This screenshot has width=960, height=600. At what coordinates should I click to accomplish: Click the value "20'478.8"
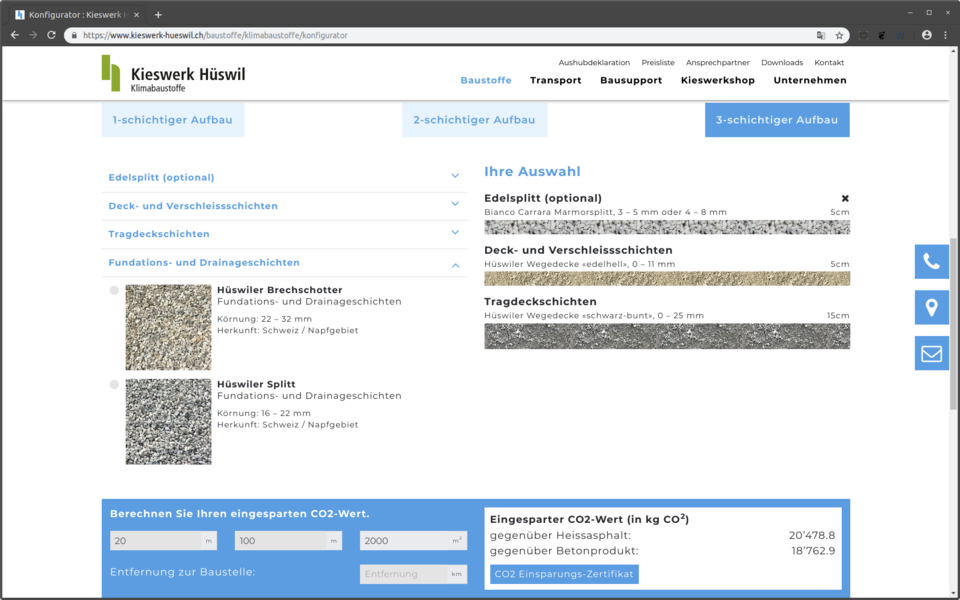(812, 536)
